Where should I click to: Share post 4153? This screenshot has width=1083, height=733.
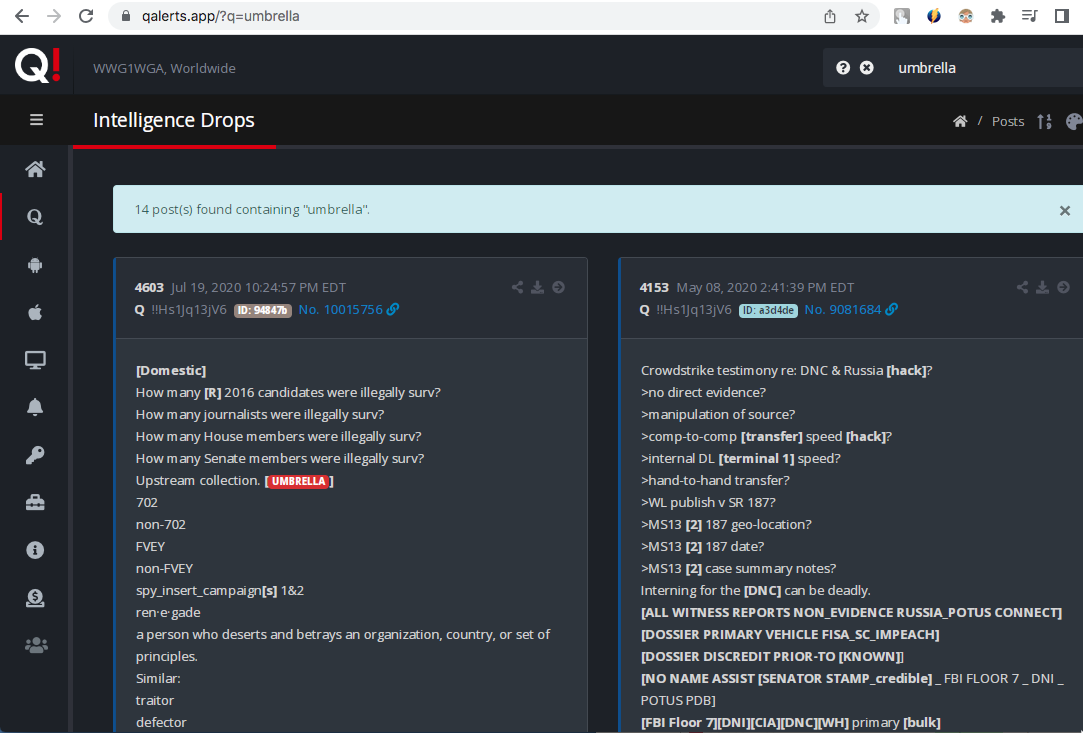pyautogui.click(x=1022, y=287)
